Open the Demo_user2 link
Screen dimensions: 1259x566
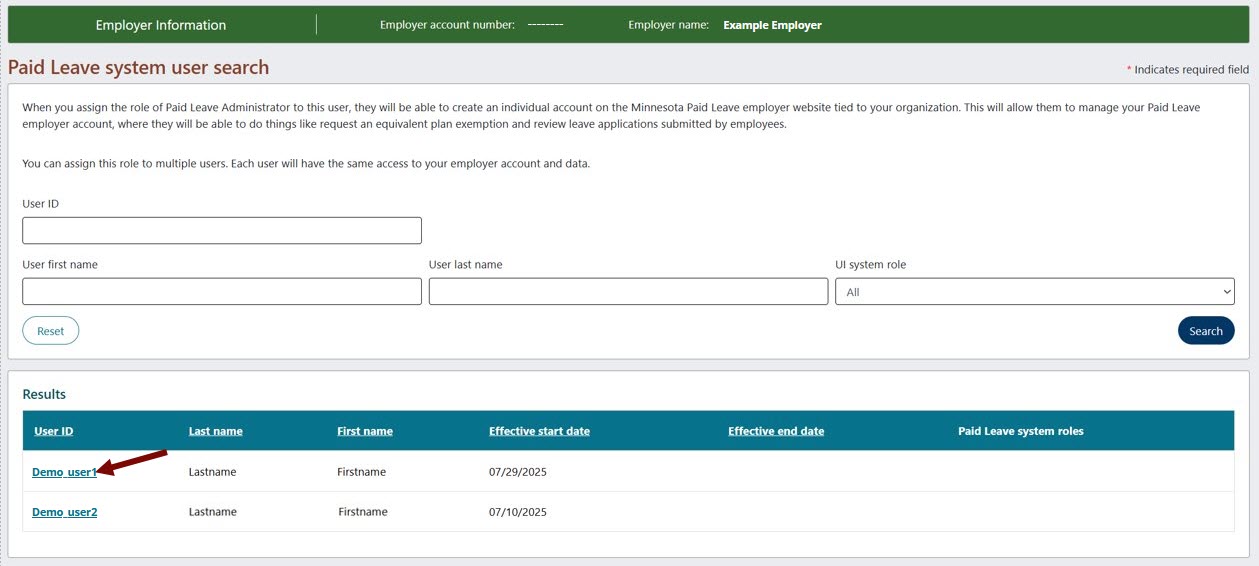(x=64, y=512)
